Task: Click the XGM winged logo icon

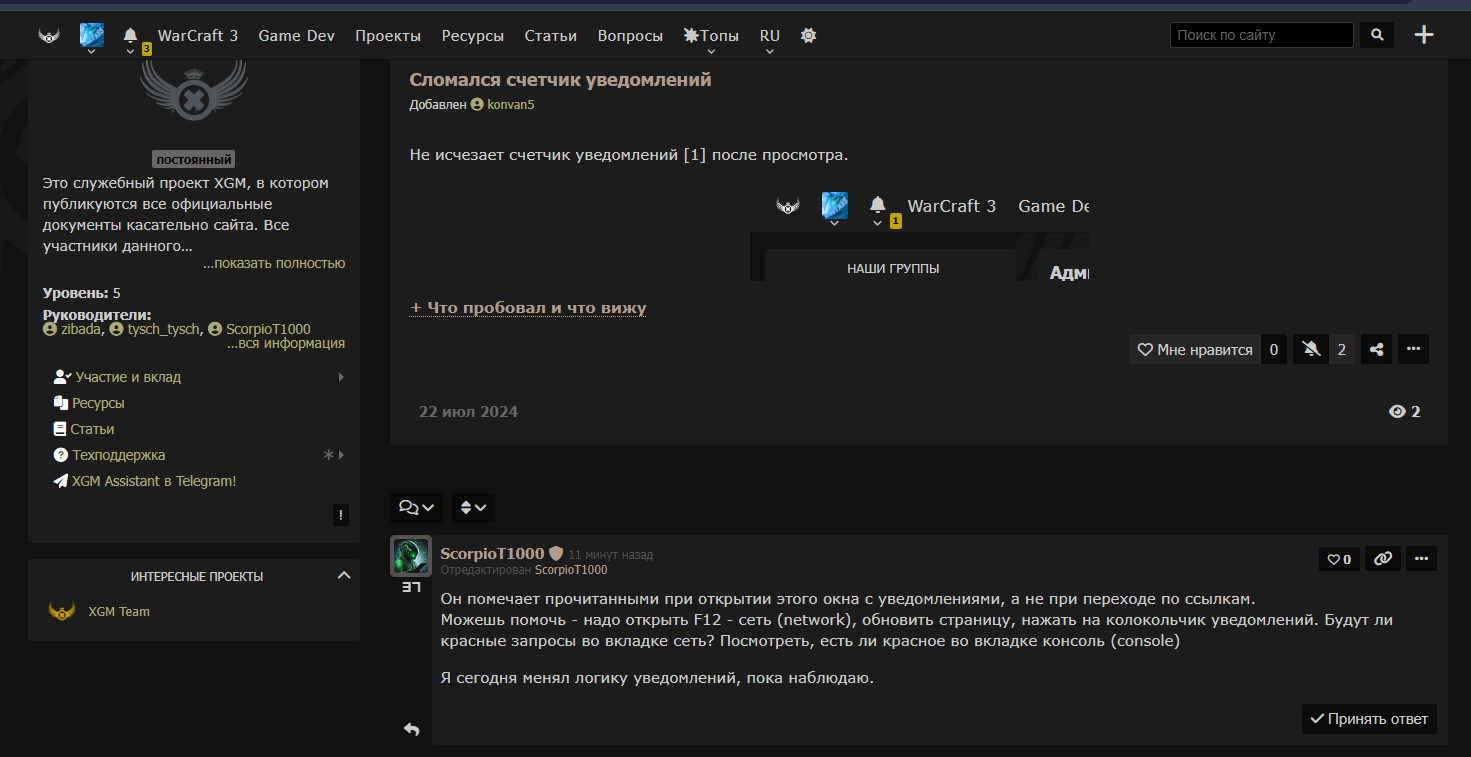Action: pyautogui.click(x=49, y=36)
